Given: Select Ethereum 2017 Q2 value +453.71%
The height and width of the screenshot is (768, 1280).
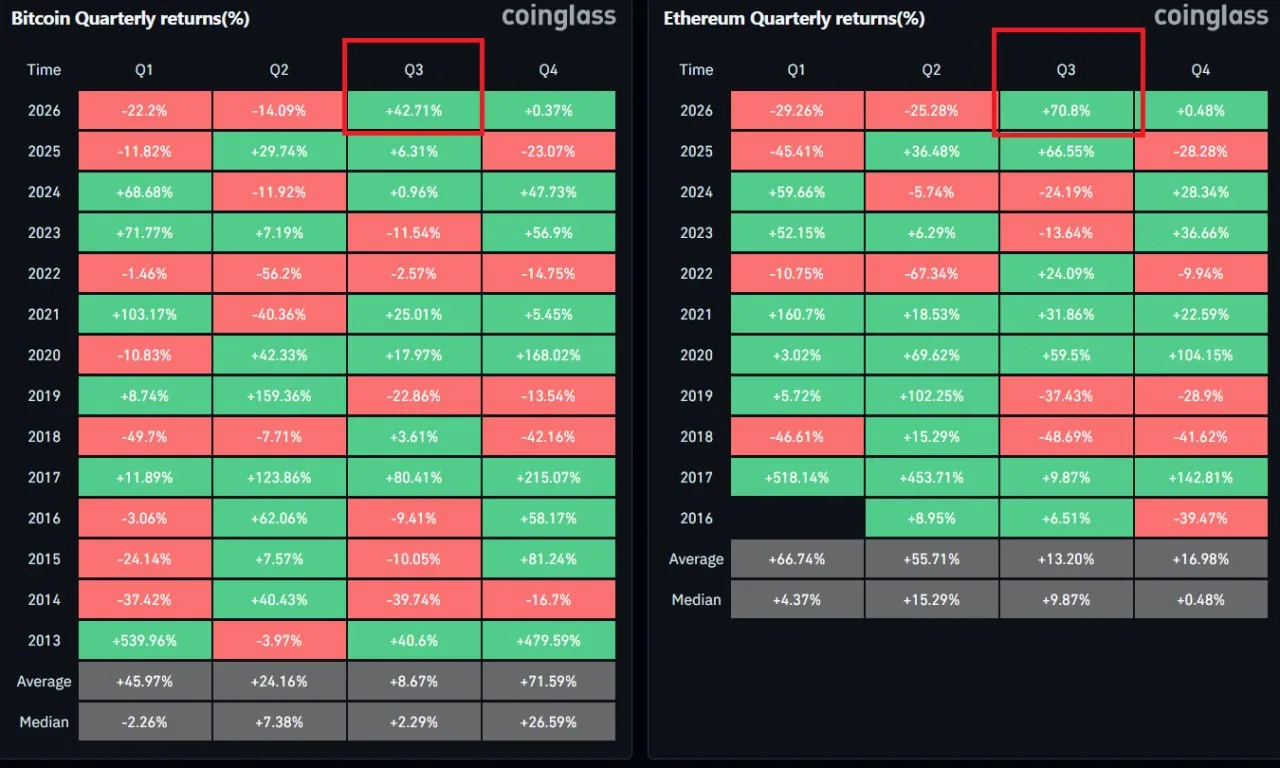Looking at the screenshot, I should click(x=931, y=477).
